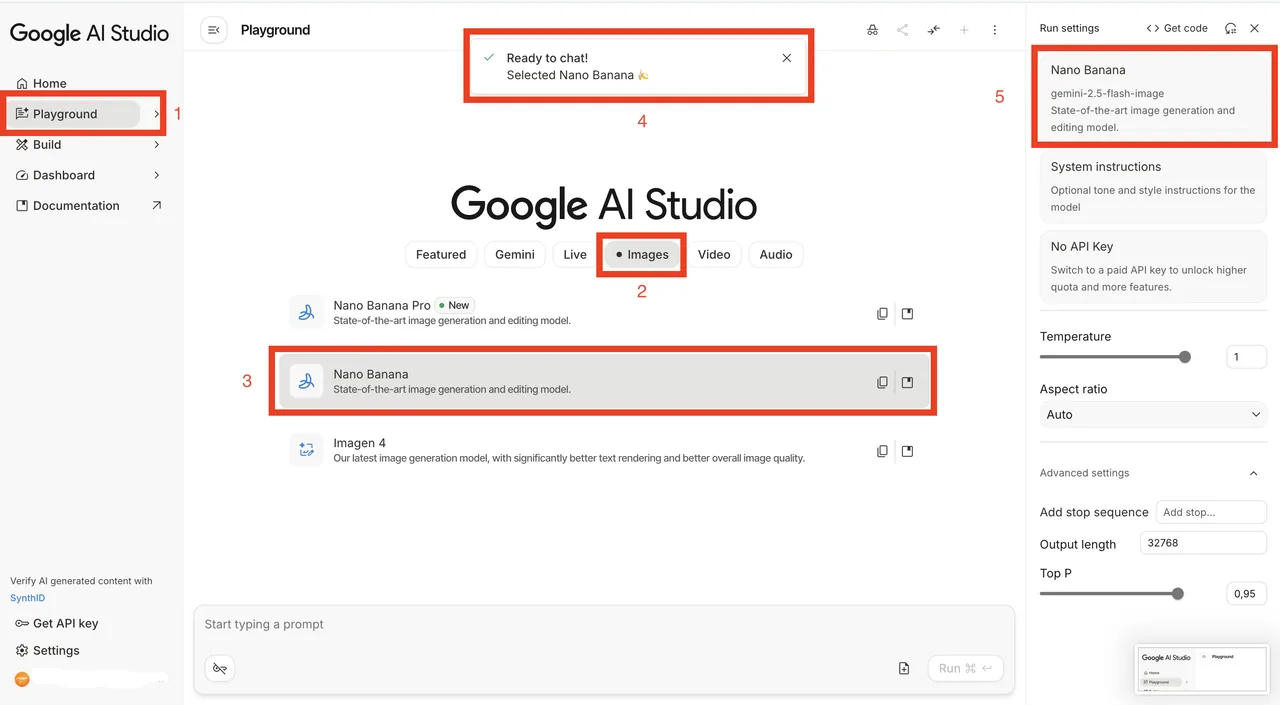
Task: Open compare mode icon in top toolbar
Action: 933,30
